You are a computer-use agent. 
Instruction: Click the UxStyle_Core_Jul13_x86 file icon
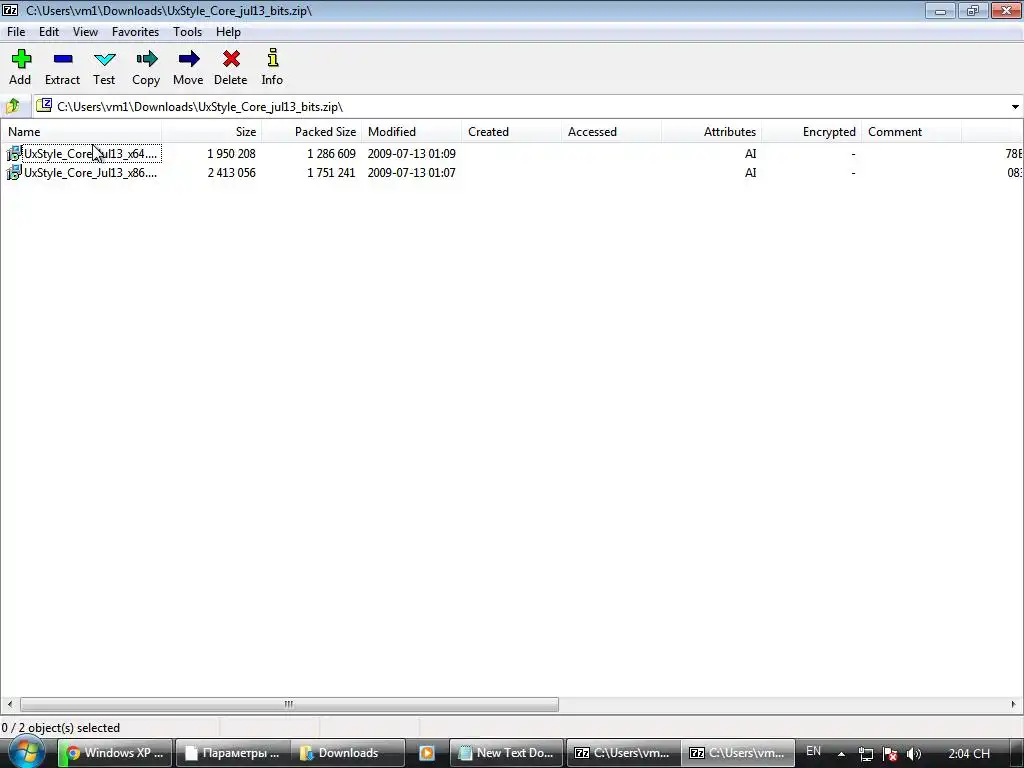click(x=14, y=172)
